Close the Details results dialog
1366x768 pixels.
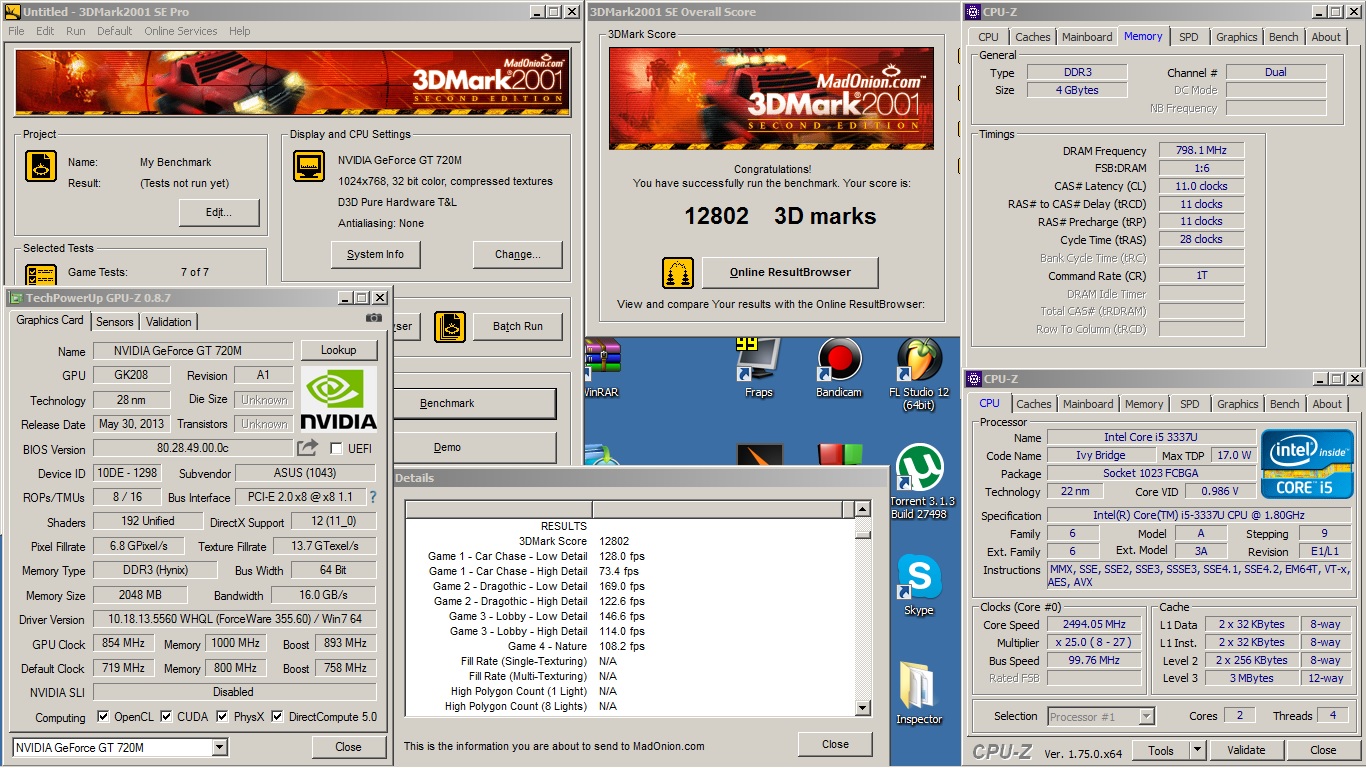coord(835,744)
